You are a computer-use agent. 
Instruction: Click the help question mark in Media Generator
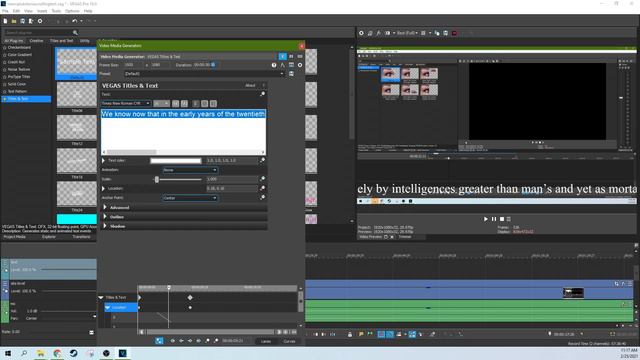[x=274, y=65]
